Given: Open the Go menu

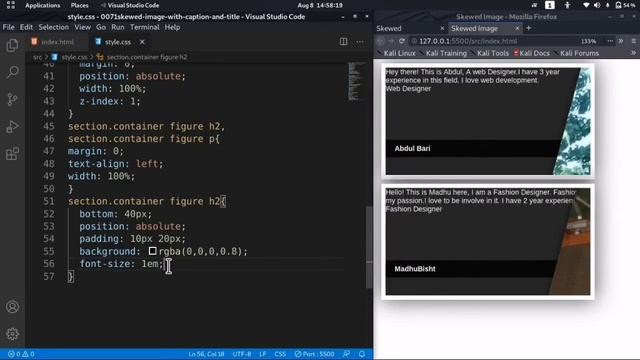Looking at the screenshot, I should click(101, 27).
